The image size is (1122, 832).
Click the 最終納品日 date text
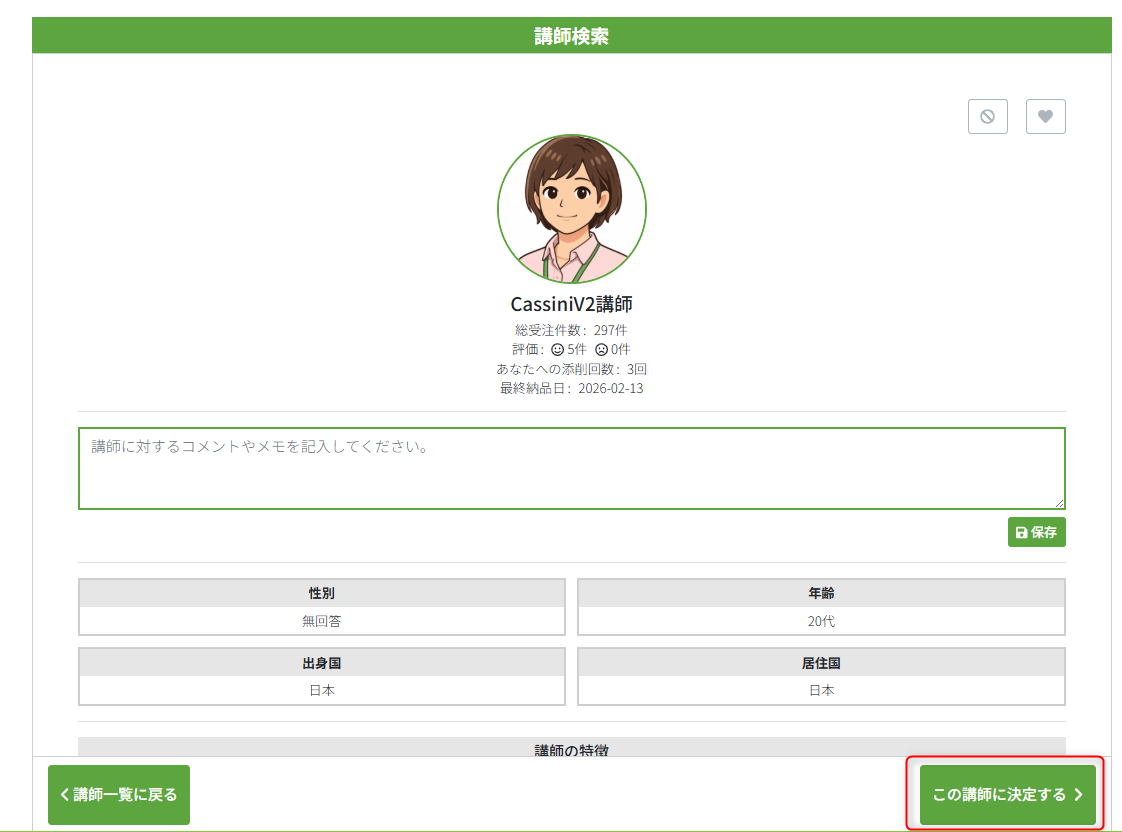tap(571, 388)
